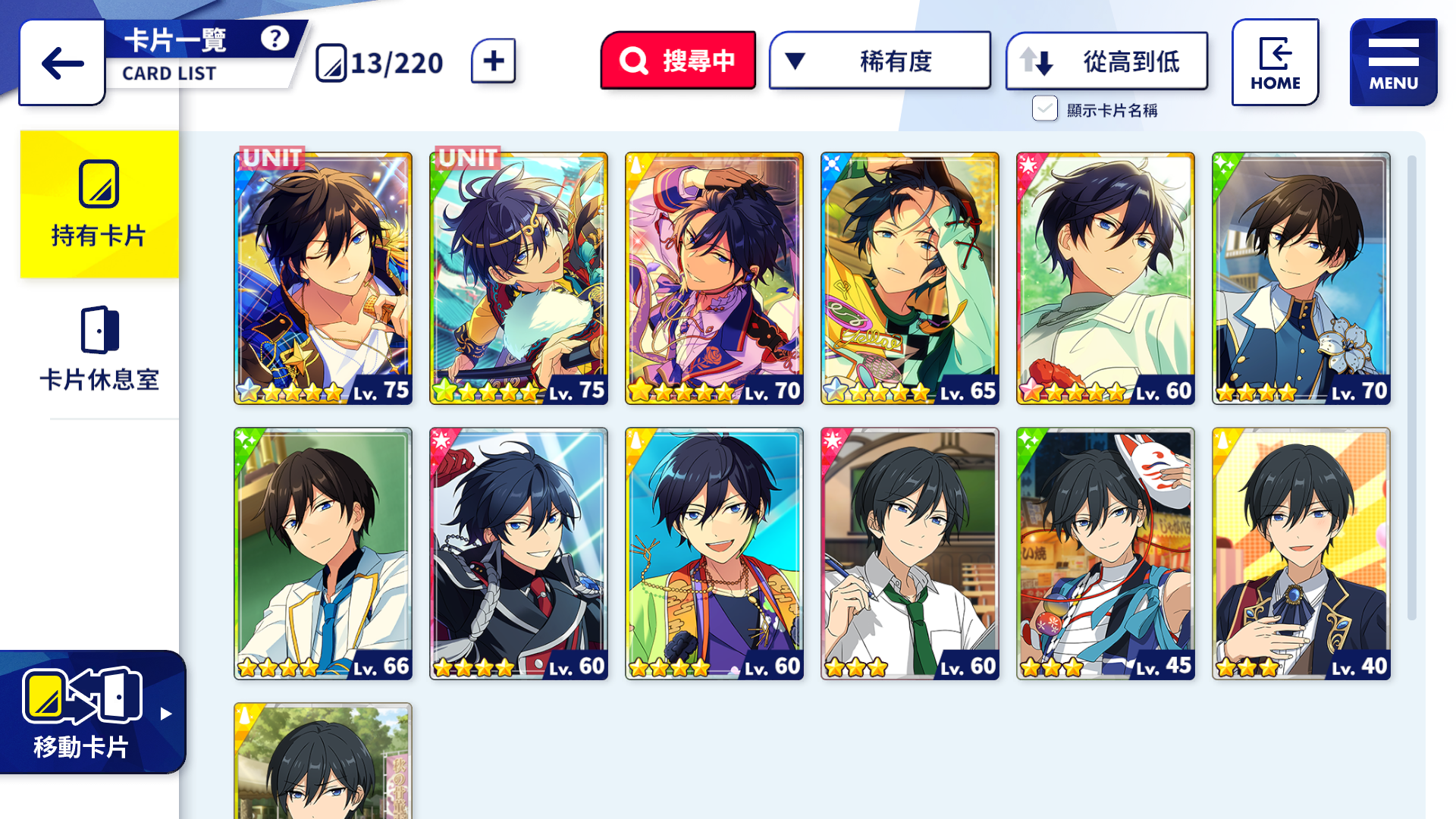The width and height of the screenshot is (1456, 819).
Task: Switch to the card lounge tab
Action: 99,350
